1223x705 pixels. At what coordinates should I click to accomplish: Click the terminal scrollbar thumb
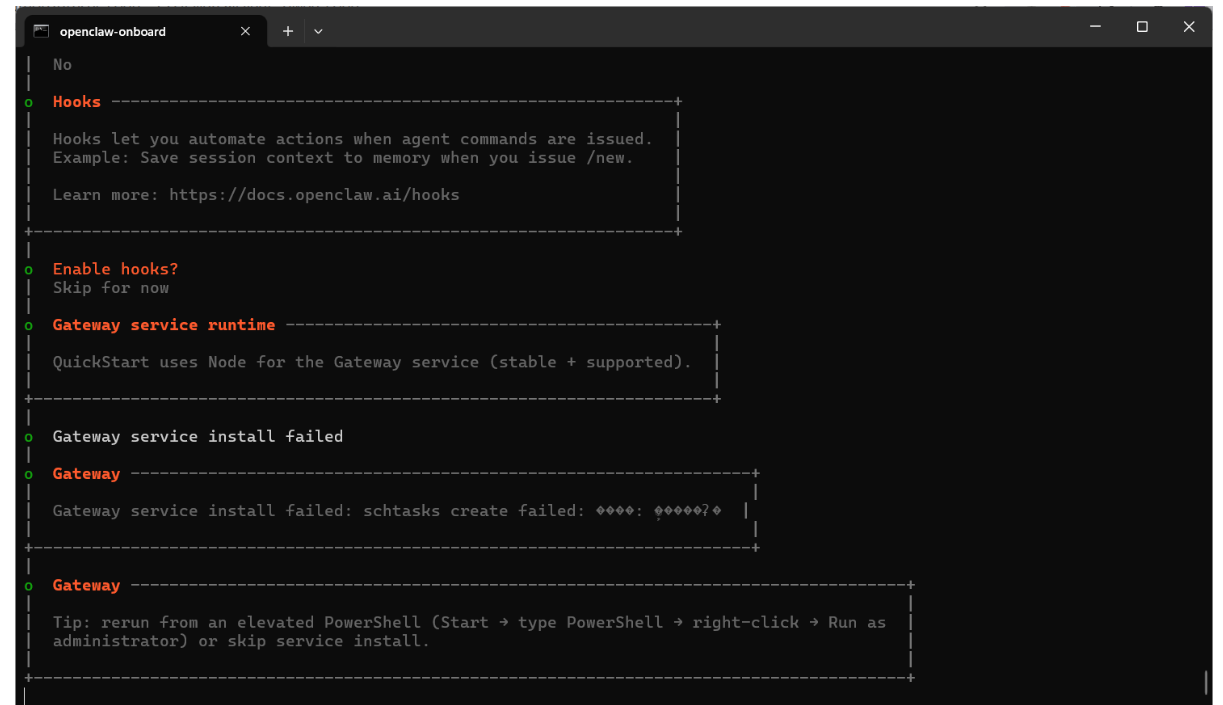[1207, 681]
